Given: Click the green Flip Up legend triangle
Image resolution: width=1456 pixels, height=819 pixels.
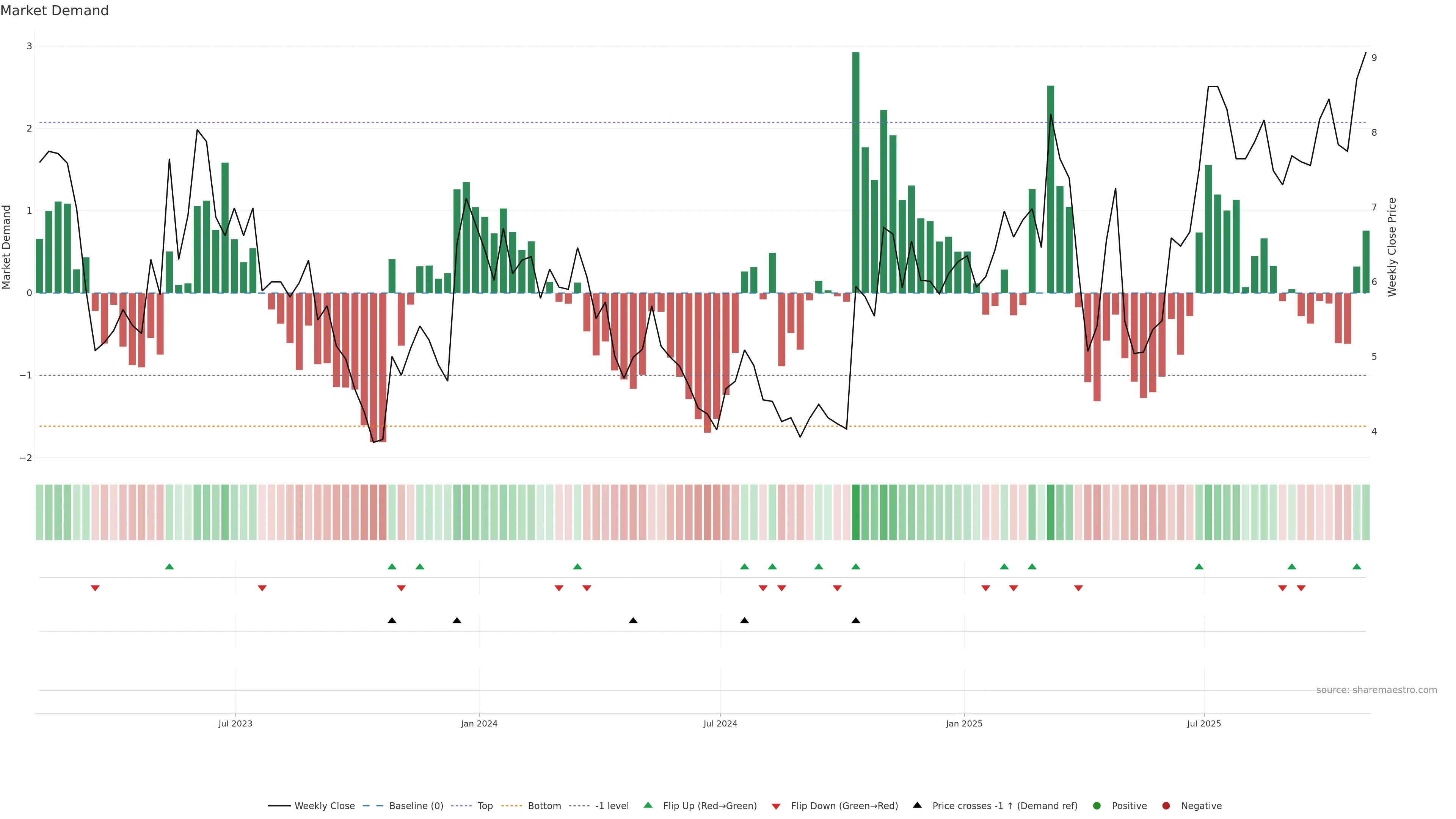Looking at the screenshot, I should pos(648,805).
